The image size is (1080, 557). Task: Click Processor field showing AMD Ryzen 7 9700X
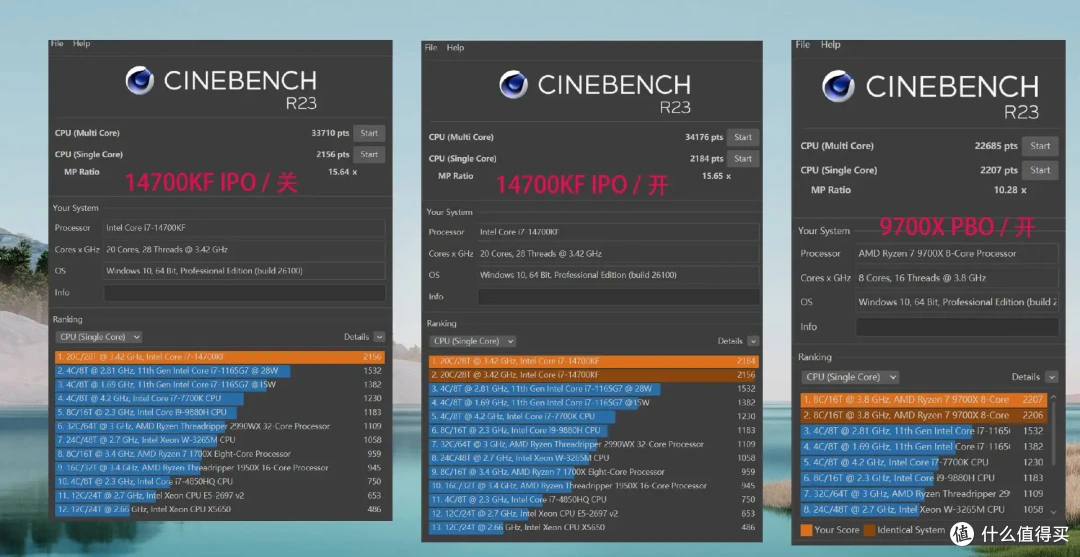(x=957, y=253)
